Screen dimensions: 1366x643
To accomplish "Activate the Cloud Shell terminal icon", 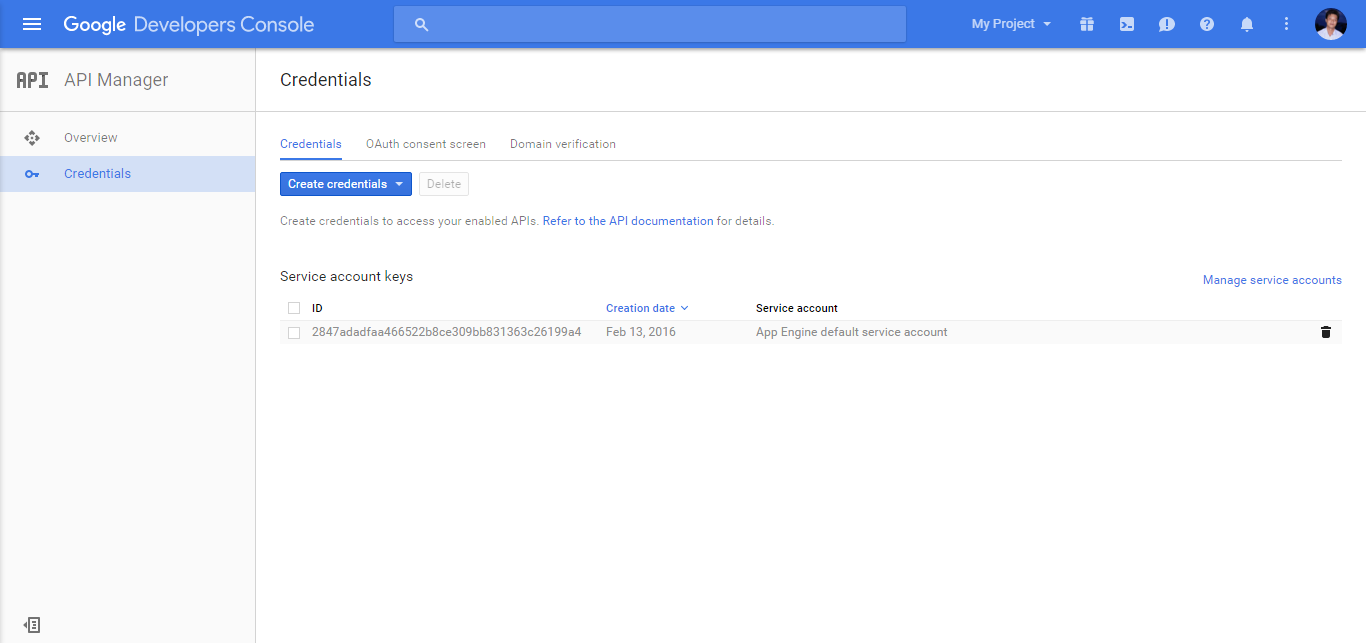I will click(1127, 24).
